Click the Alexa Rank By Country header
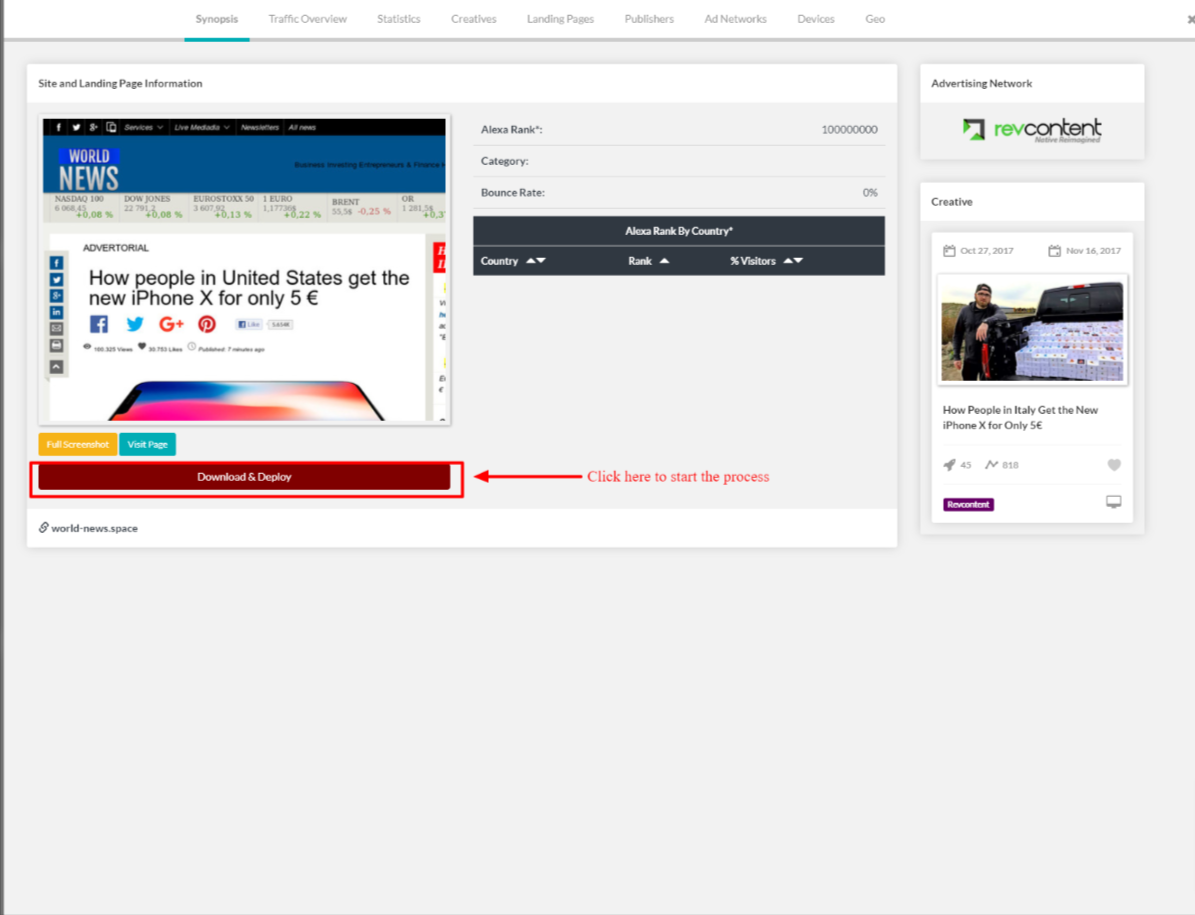The width and height of the screenshot is (1195, 915). (x=679, y=231)
